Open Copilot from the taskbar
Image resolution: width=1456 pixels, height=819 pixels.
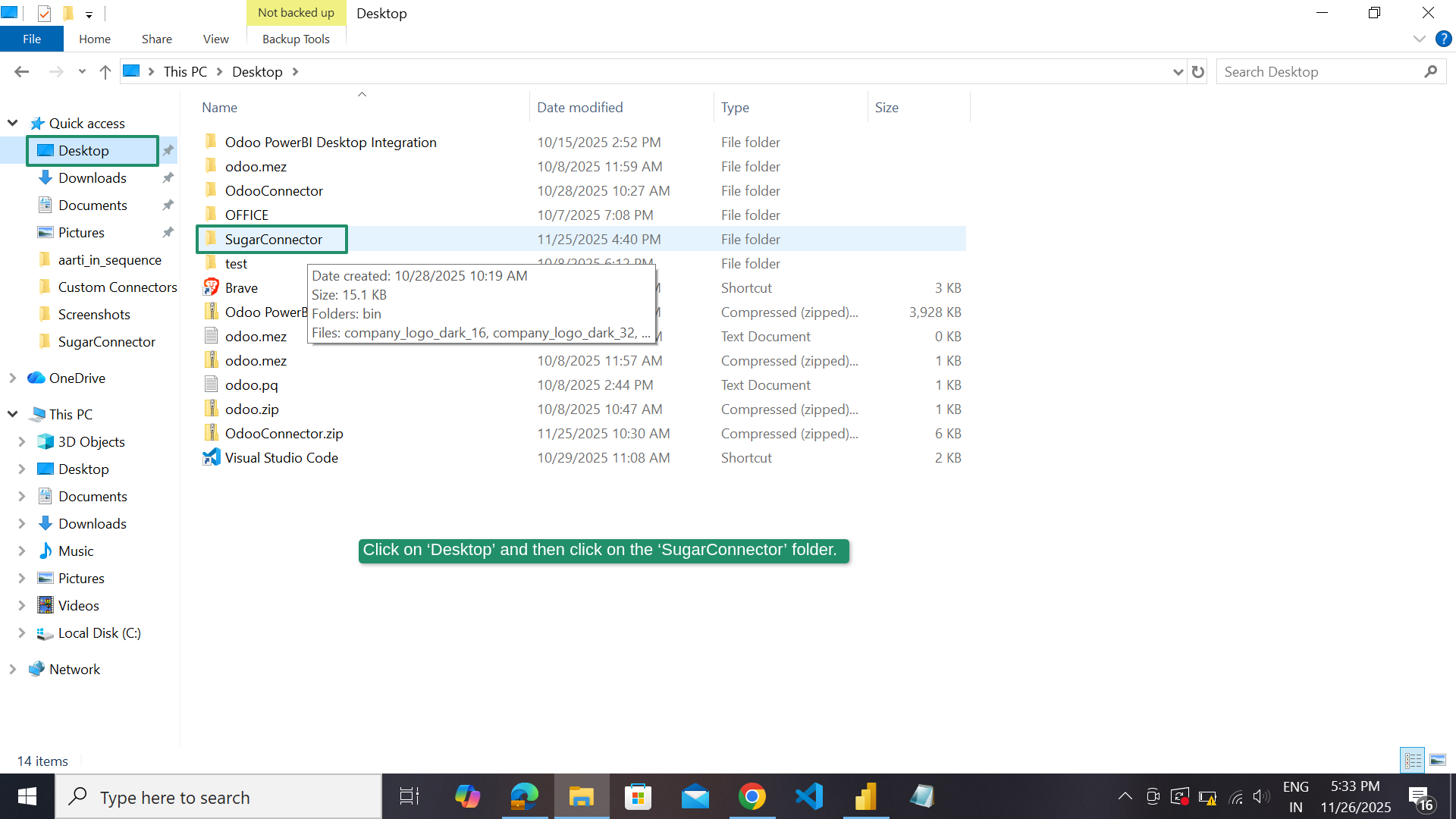pyautogui.click(x=467, y=796)
